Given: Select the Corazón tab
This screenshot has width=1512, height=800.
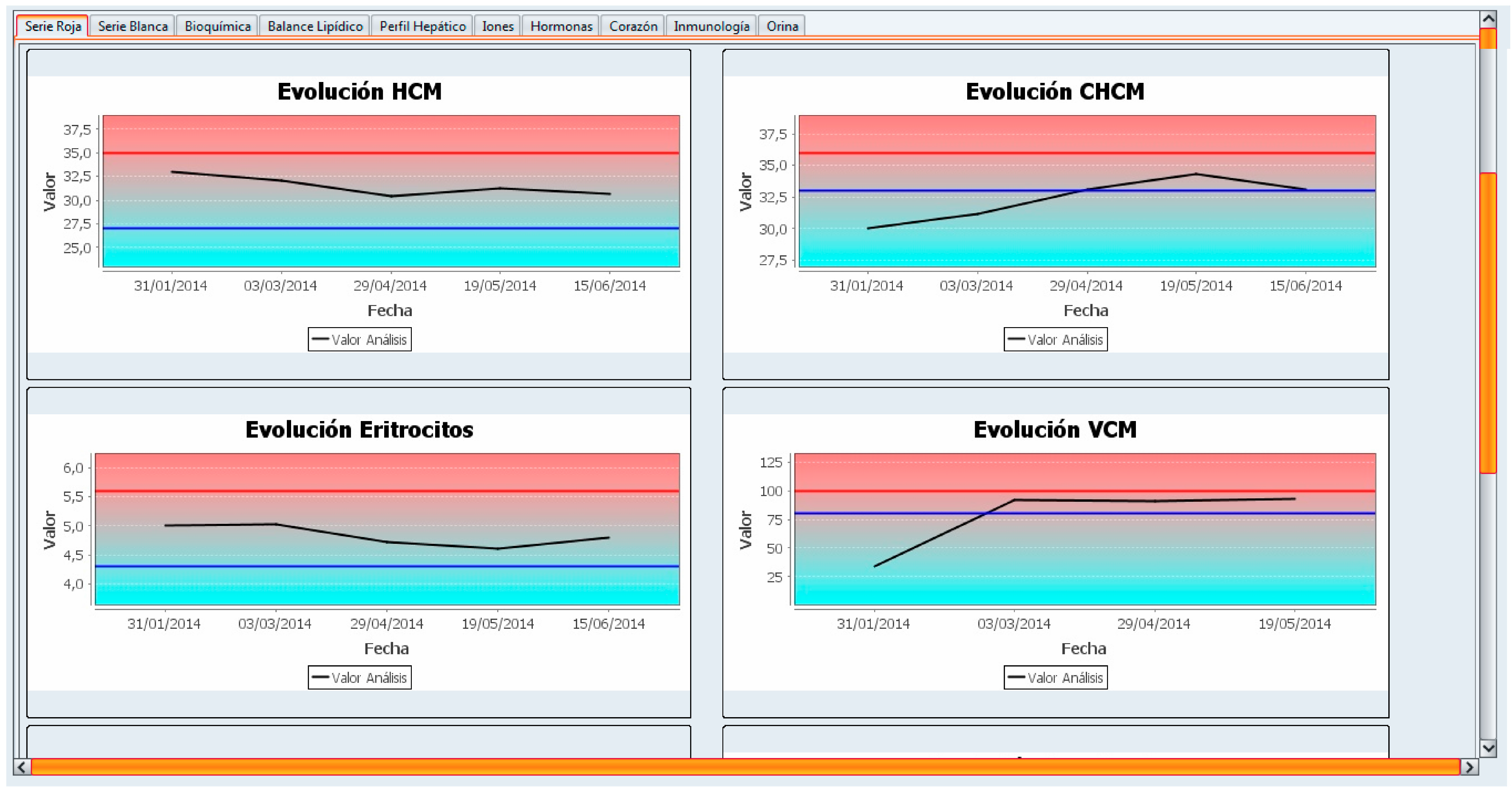Looking at the screenshot, I should click(x=633, y=26).
